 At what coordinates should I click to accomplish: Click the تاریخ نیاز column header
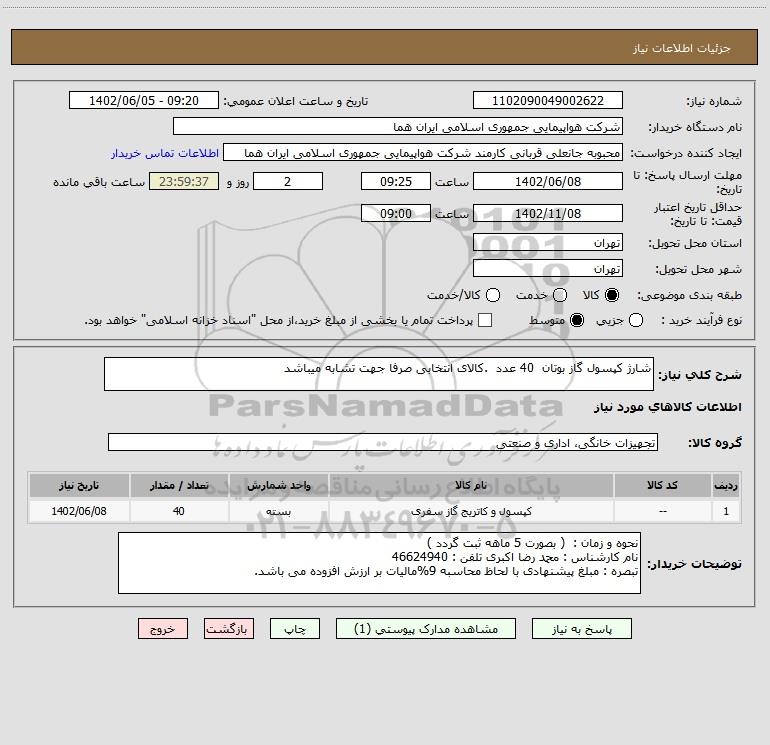click(79, 485)
